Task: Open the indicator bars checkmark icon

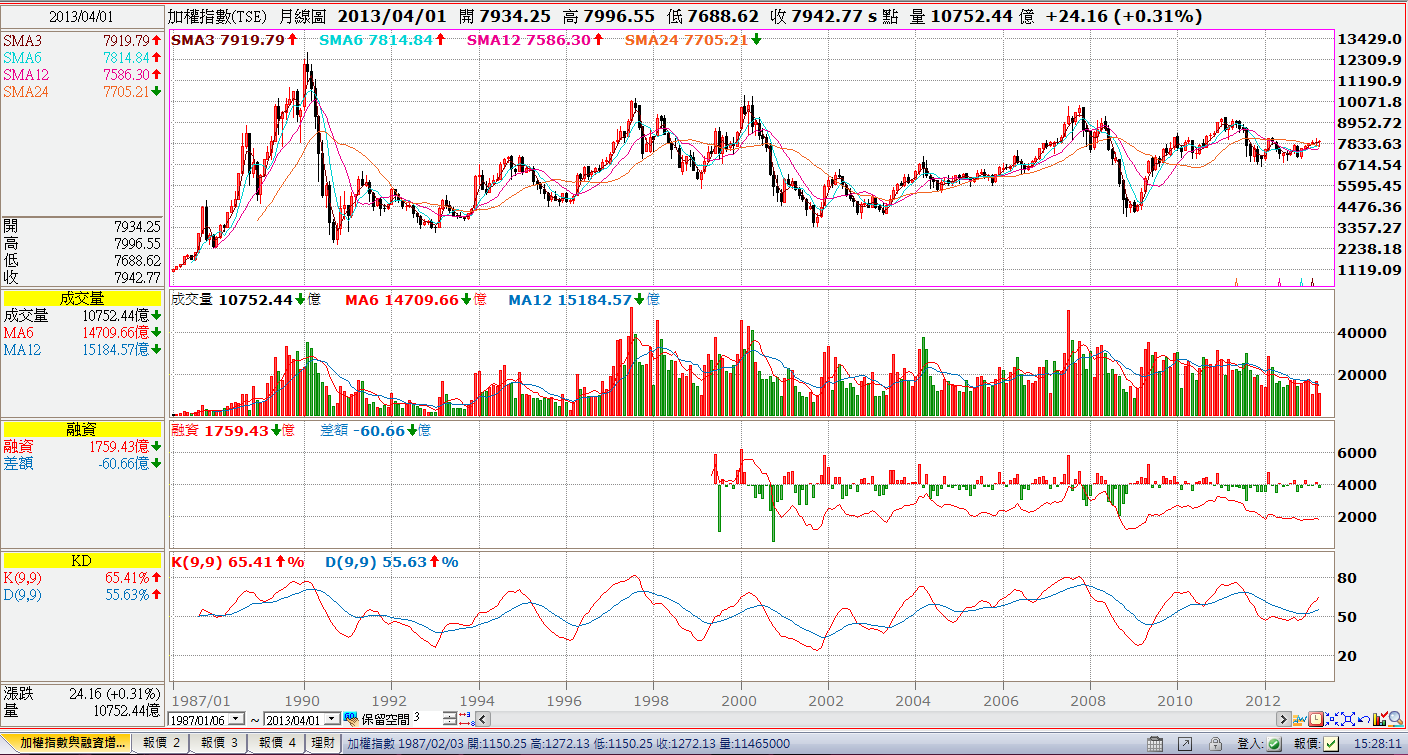Action: point(1381,718)
